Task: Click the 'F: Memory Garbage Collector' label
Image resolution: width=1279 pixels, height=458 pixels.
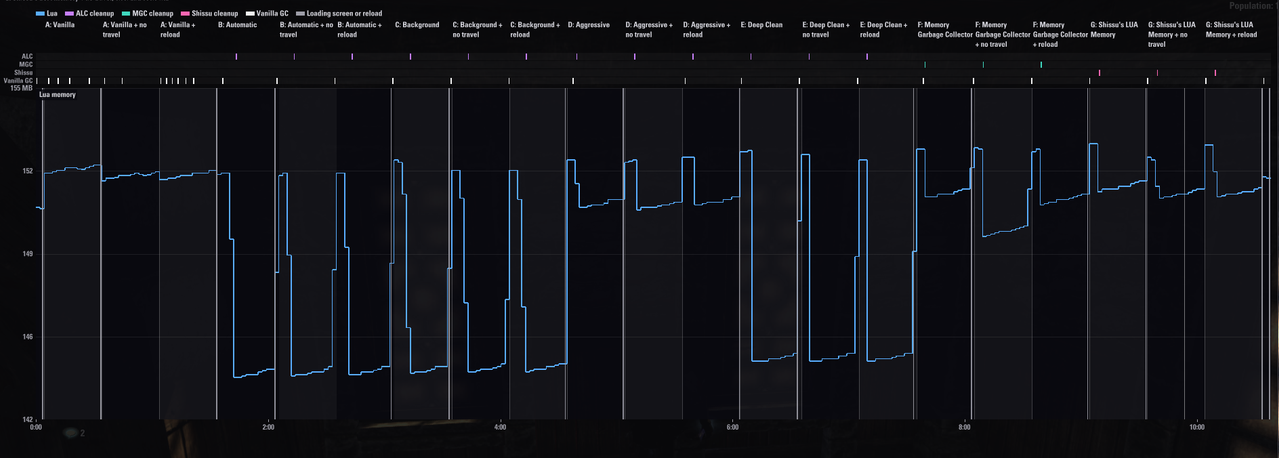Action: pos(945,30)
